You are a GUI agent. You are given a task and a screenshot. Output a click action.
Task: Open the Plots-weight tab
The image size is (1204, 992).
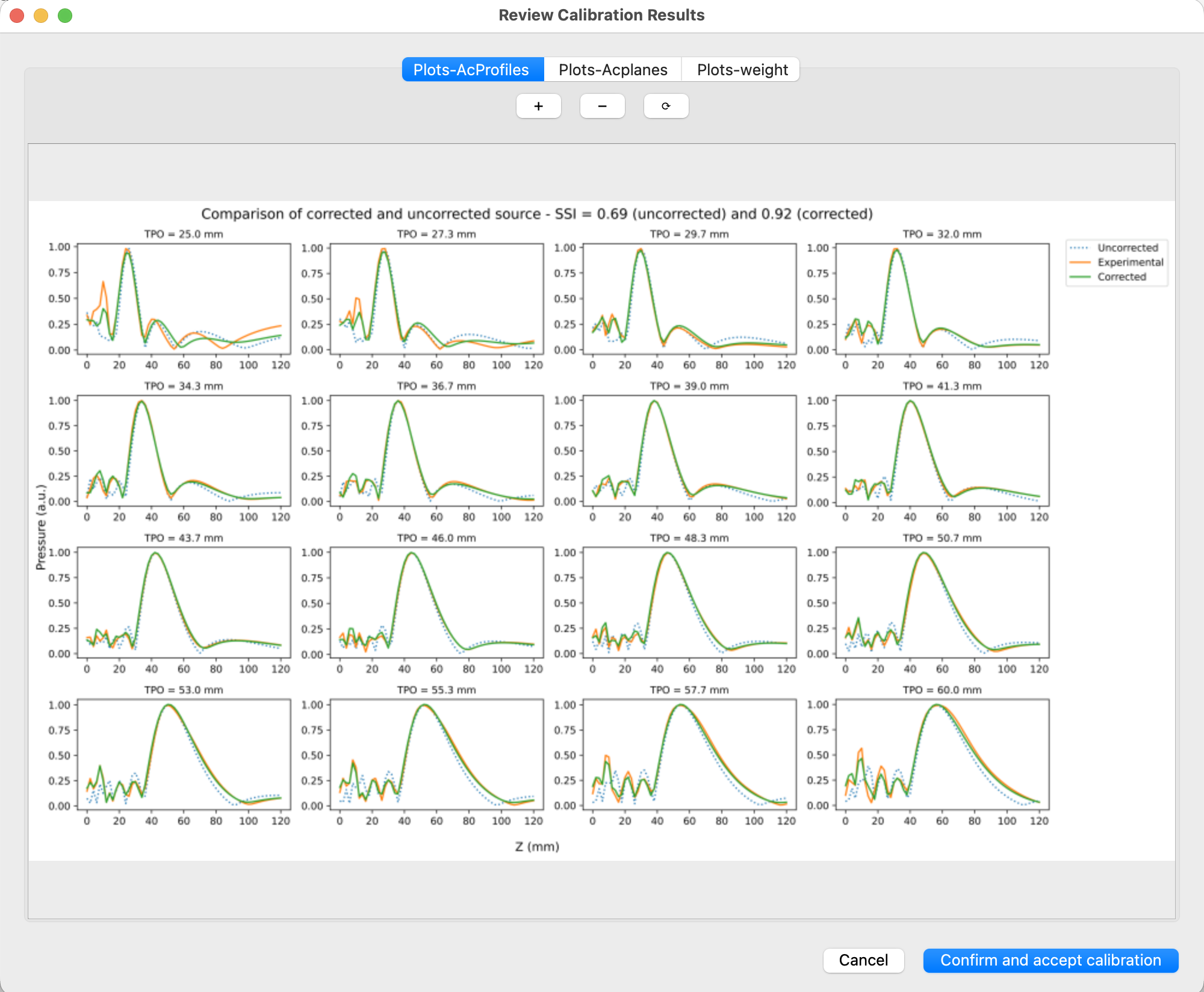(x=742, y=70)
